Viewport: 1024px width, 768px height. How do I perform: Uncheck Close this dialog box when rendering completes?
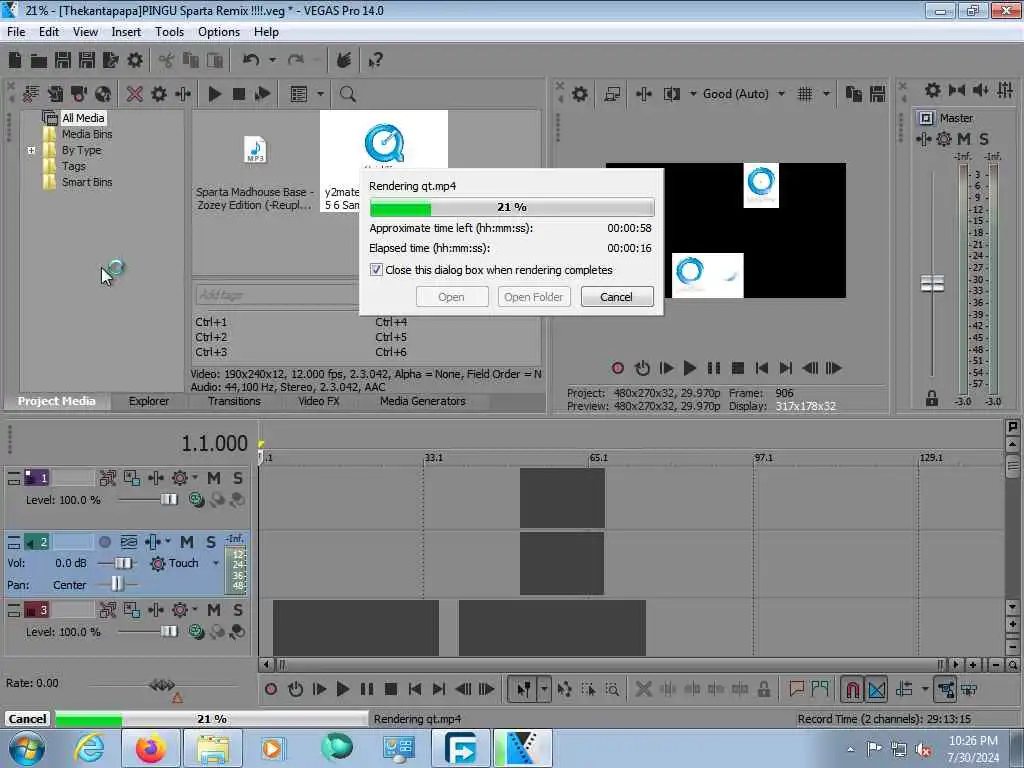click(376, 270)
